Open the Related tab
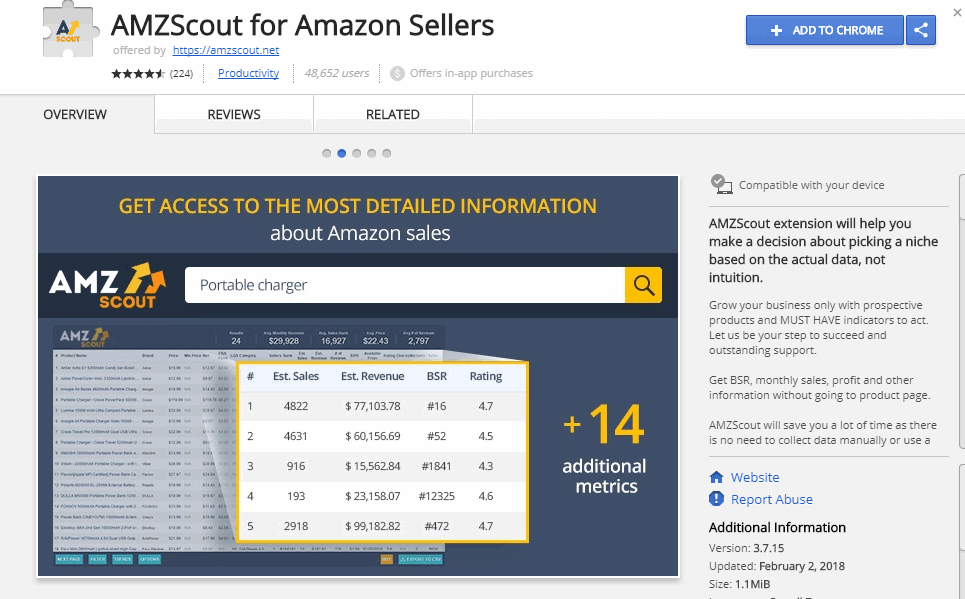 (x=393, y=115)
